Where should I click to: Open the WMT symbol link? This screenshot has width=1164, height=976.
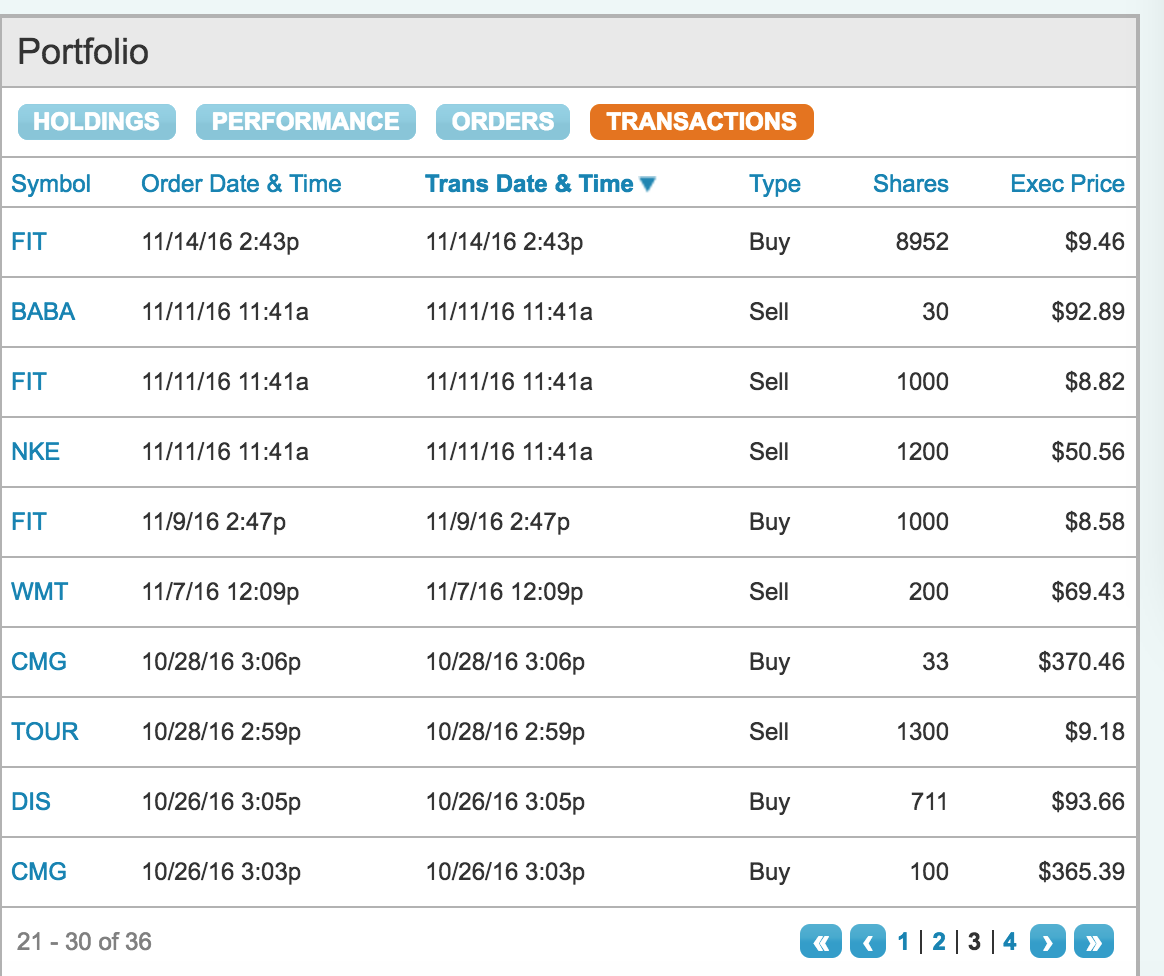point(39,592)
